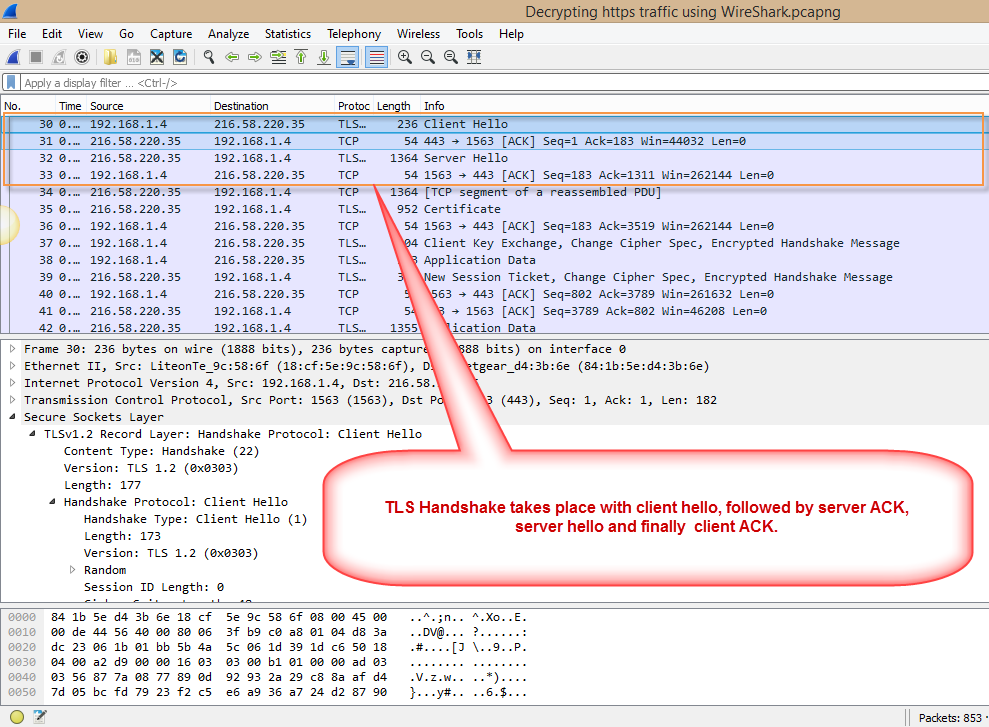This screenshot has width=989, height=727.
Task: Expand the Random field node
Action: pos(73,570)
